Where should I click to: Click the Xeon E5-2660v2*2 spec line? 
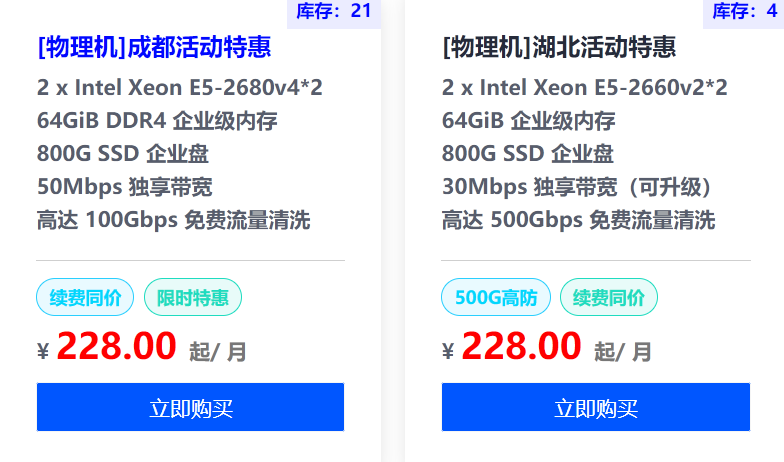[584, 87]
